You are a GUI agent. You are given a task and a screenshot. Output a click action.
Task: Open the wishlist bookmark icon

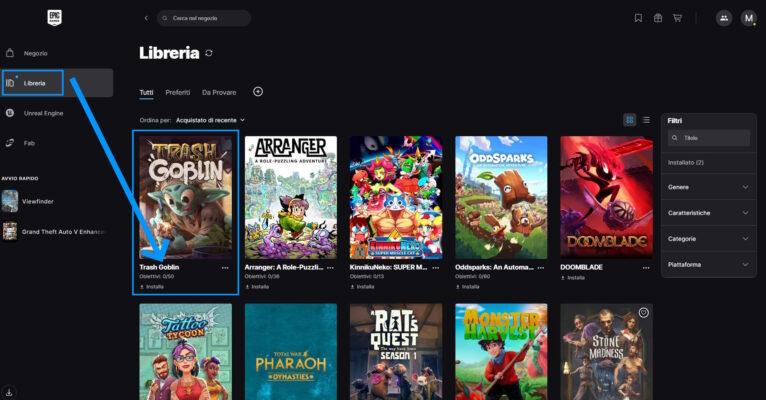638,18
